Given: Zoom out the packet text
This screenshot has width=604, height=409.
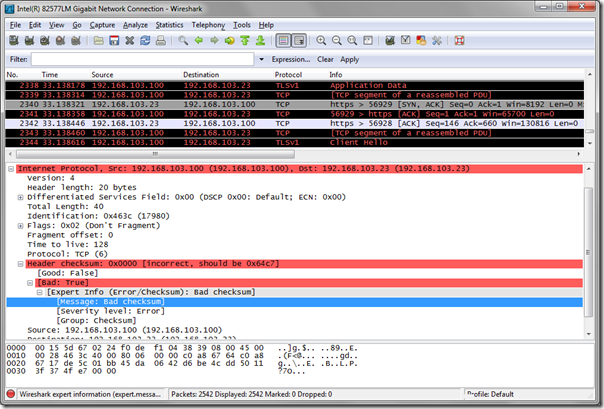Looking at the screenshot, I should [337, 40].
